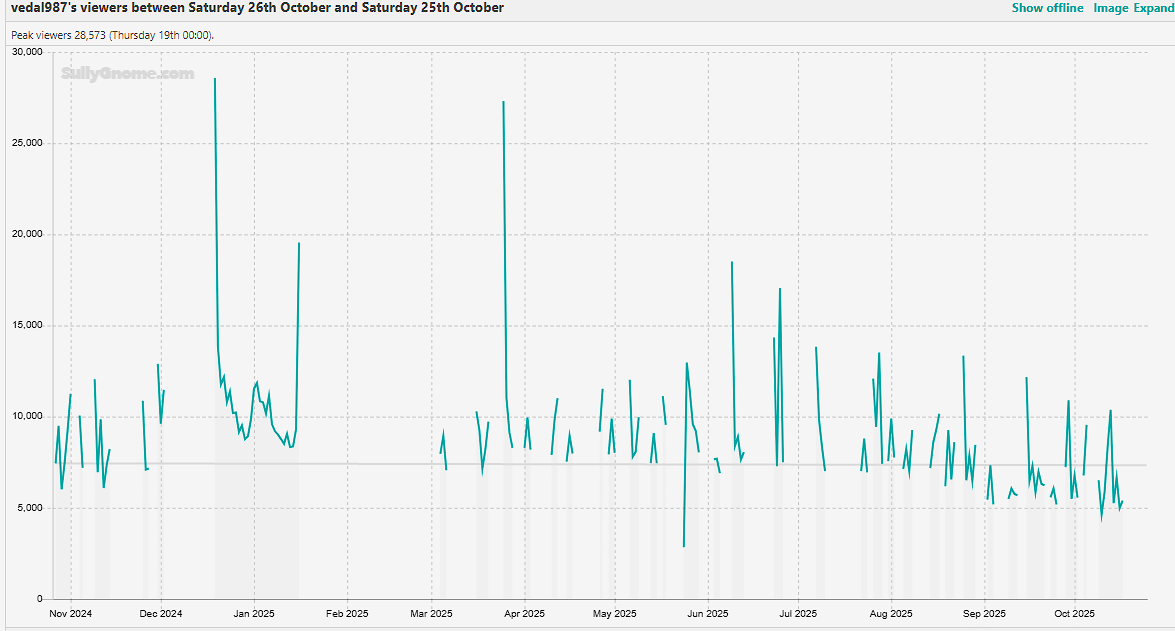
Task: Click the 5,000 y-axis label
Action: tap(30, 508)
